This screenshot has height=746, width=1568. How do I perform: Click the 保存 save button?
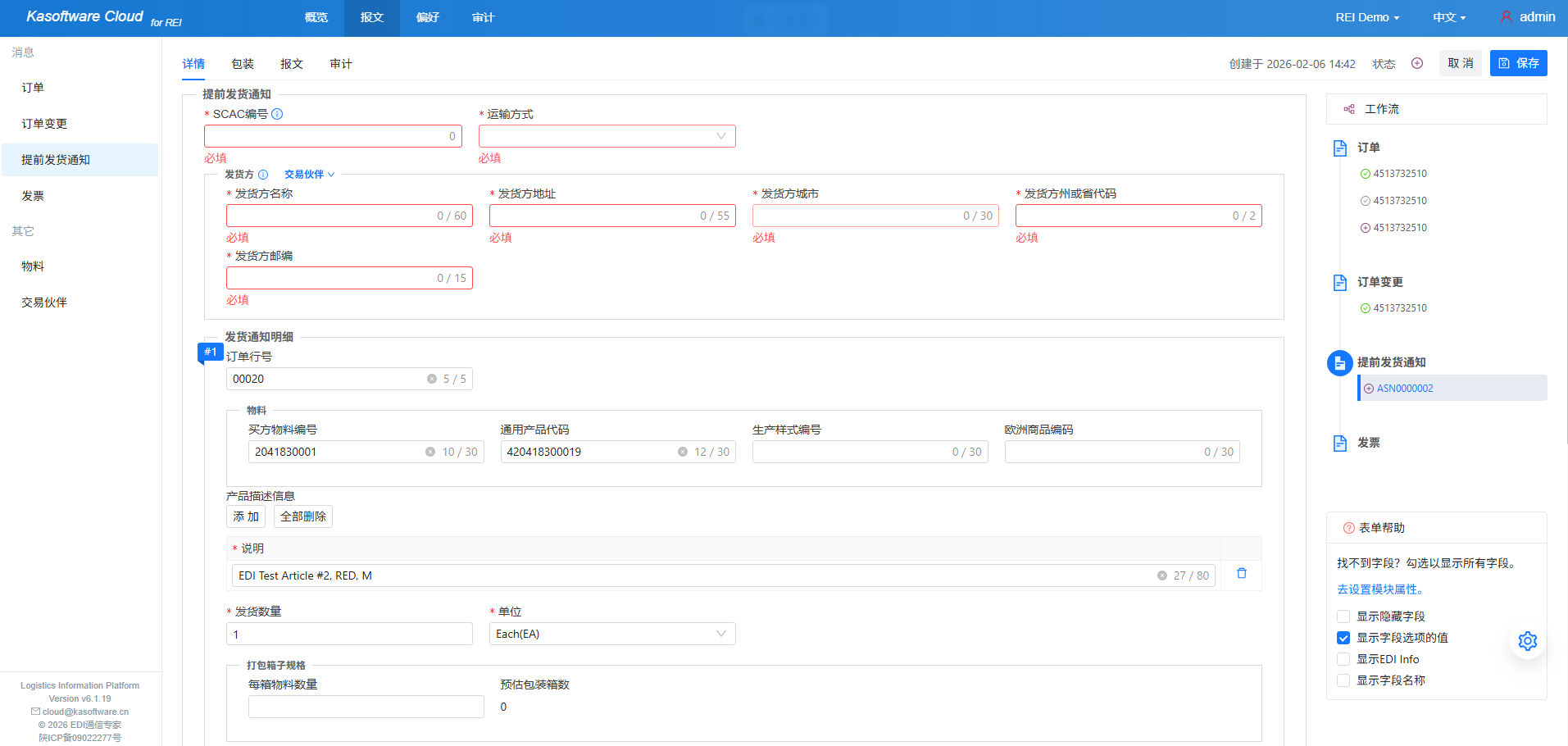click(1519, 63)
